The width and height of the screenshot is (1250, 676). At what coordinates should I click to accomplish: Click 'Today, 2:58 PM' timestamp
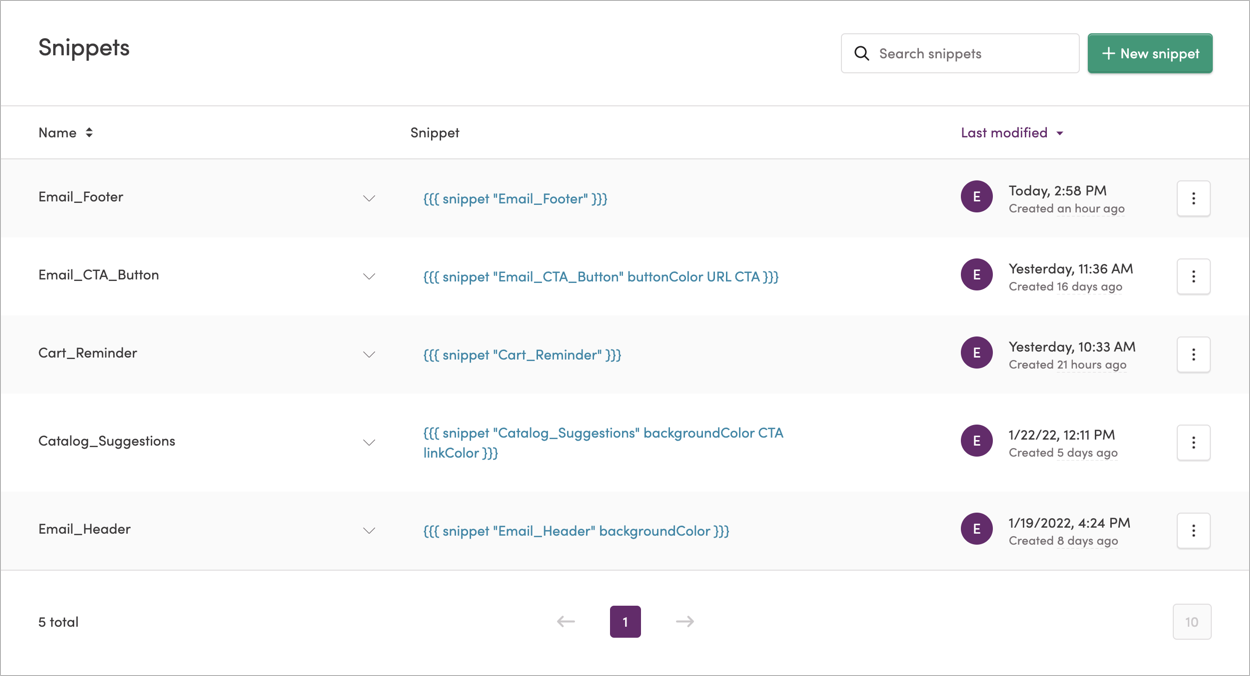tap(1058, 190)
